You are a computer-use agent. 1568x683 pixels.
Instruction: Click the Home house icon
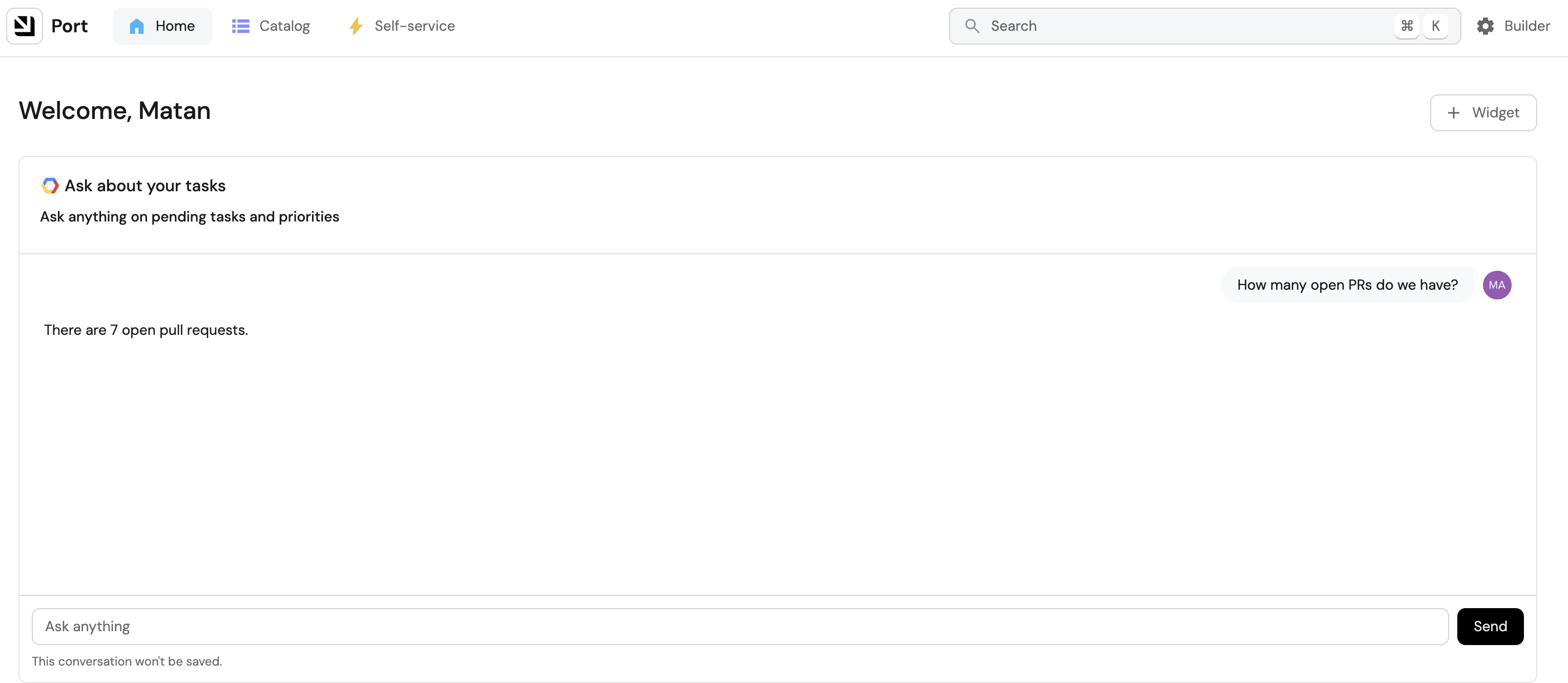tap(136, 26)
